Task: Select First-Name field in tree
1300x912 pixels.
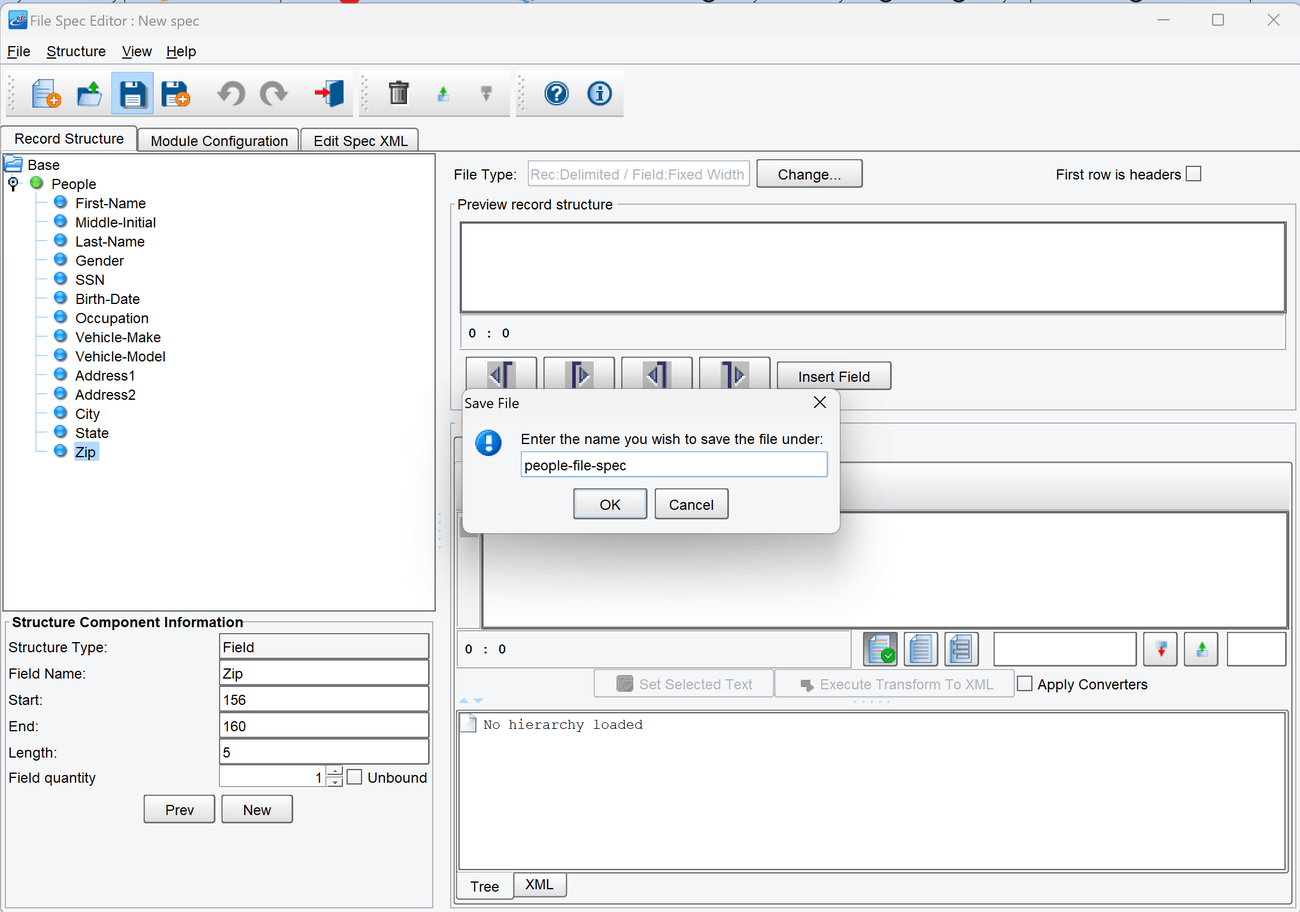Action: [x=110, y=203]
